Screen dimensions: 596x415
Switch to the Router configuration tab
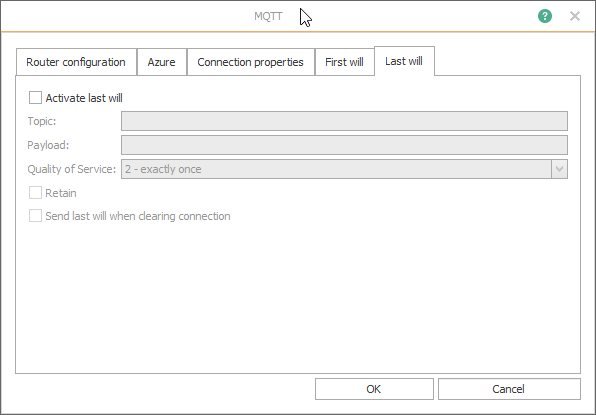[x=76, y=62]
